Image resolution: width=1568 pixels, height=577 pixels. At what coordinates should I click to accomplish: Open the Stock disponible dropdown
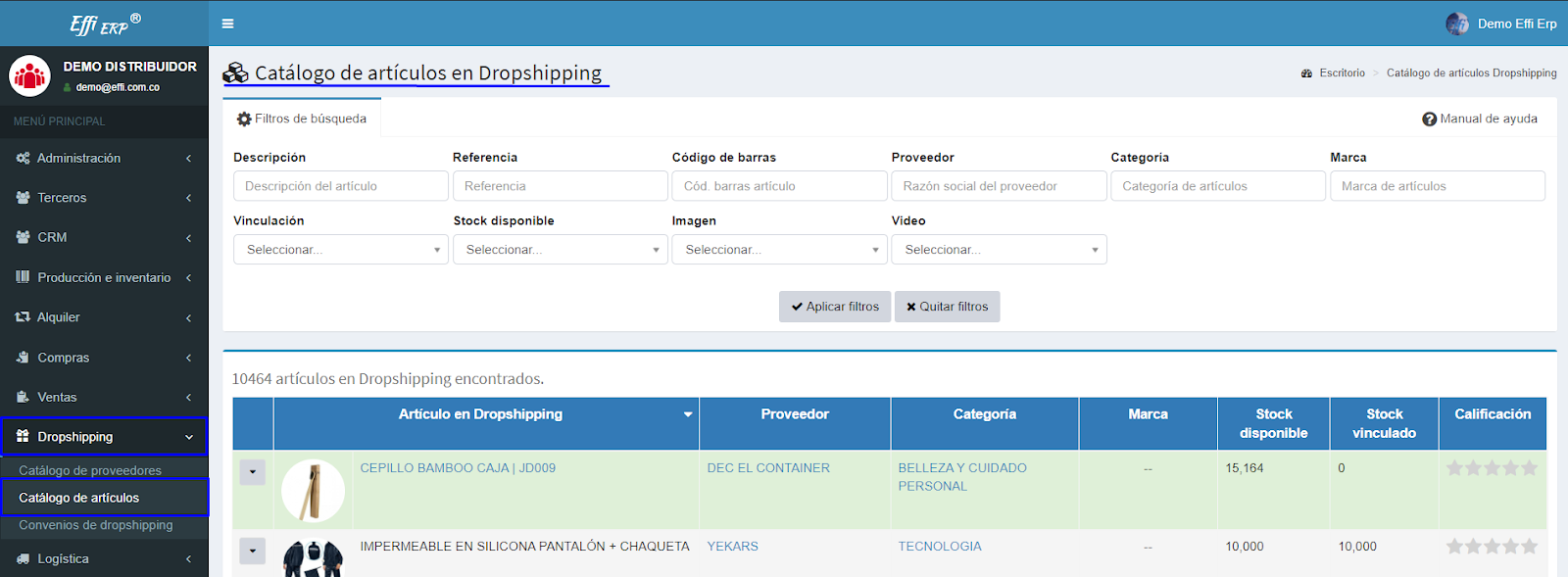pyautogui.click(x=560, y=250)
